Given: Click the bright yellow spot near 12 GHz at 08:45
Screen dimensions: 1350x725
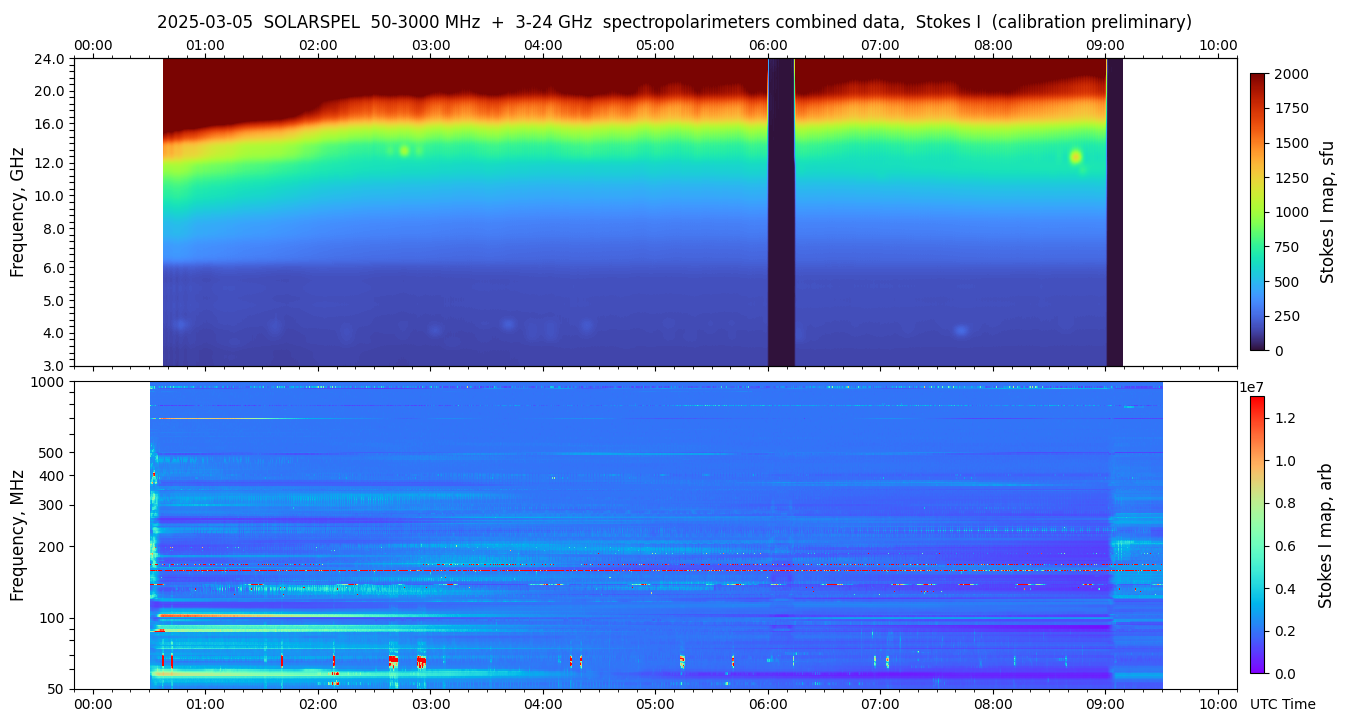Looking at the screenshot, I should pos(1076,156).
